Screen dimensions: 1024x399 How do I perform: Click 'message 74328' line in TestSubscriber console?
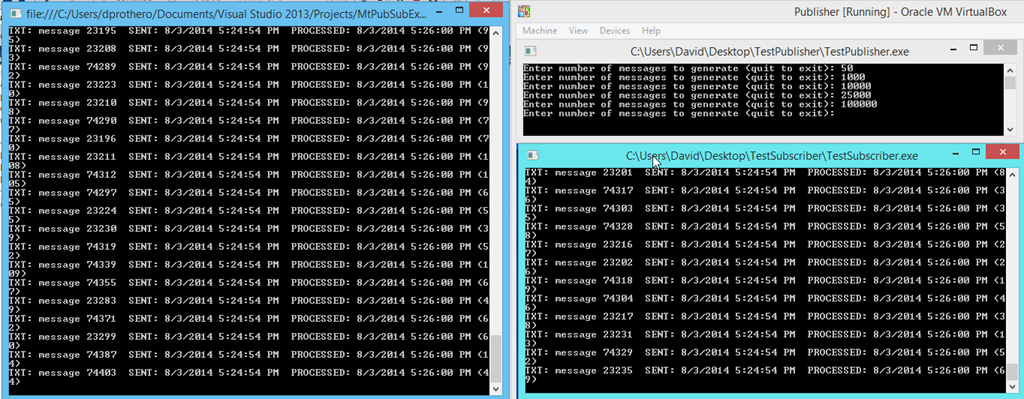click(764, 226)
